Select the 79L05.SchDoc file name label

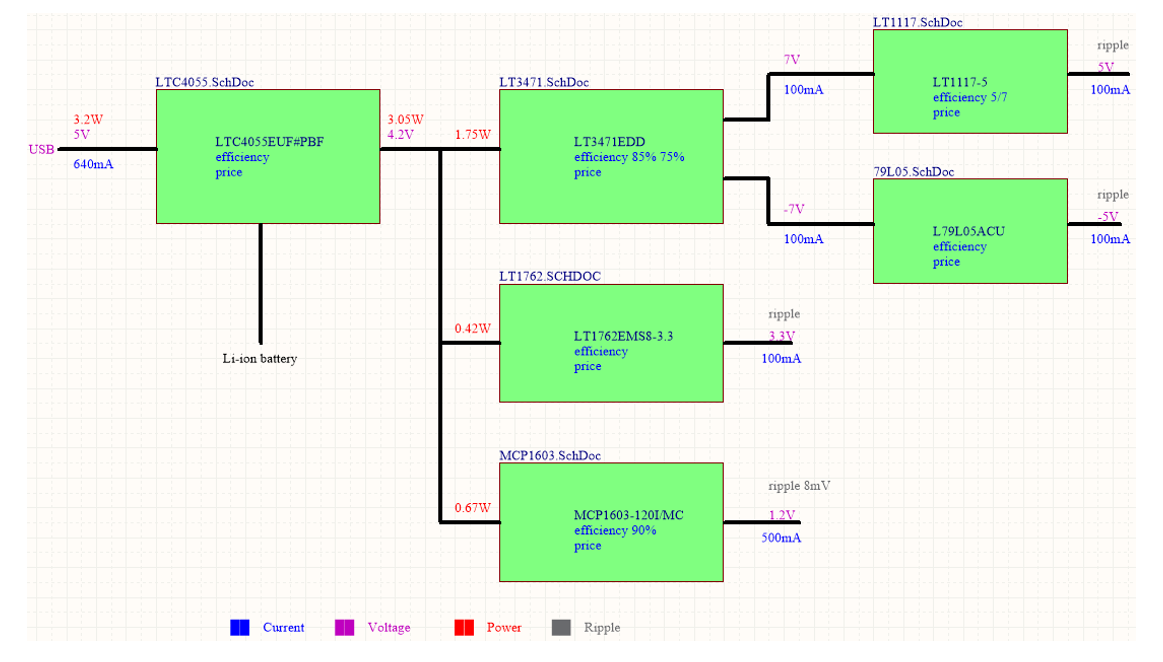click(x=913, y=172)
